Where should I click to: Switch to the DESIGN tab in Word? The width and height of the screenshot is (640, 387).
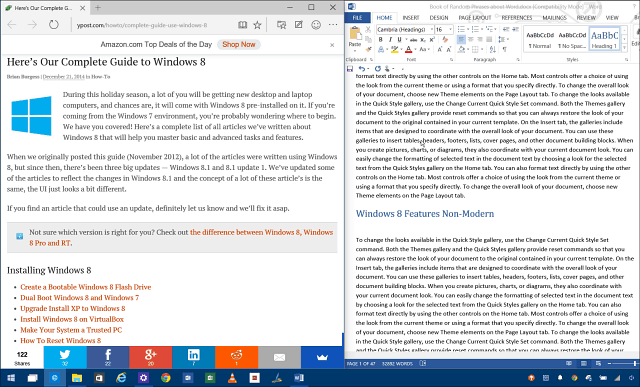tap(439, 18)
